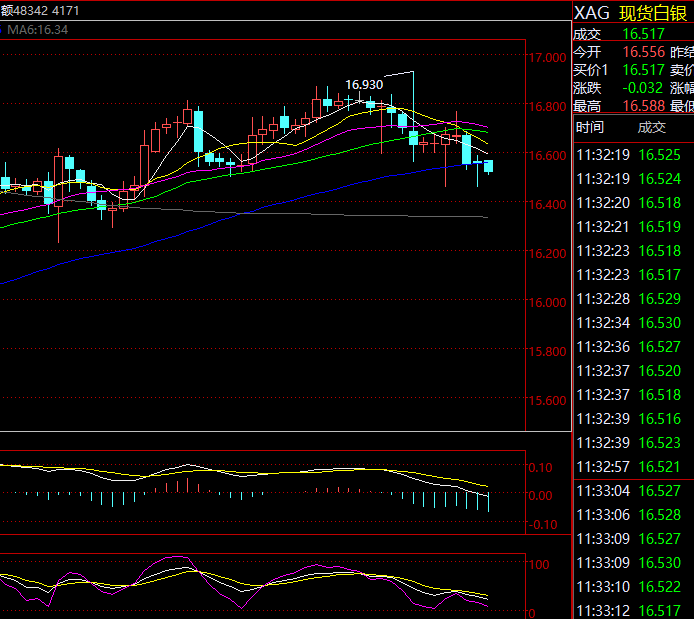Select the trade at 11:32:34
Screen dimensions: 694x619
click(634, 323)
